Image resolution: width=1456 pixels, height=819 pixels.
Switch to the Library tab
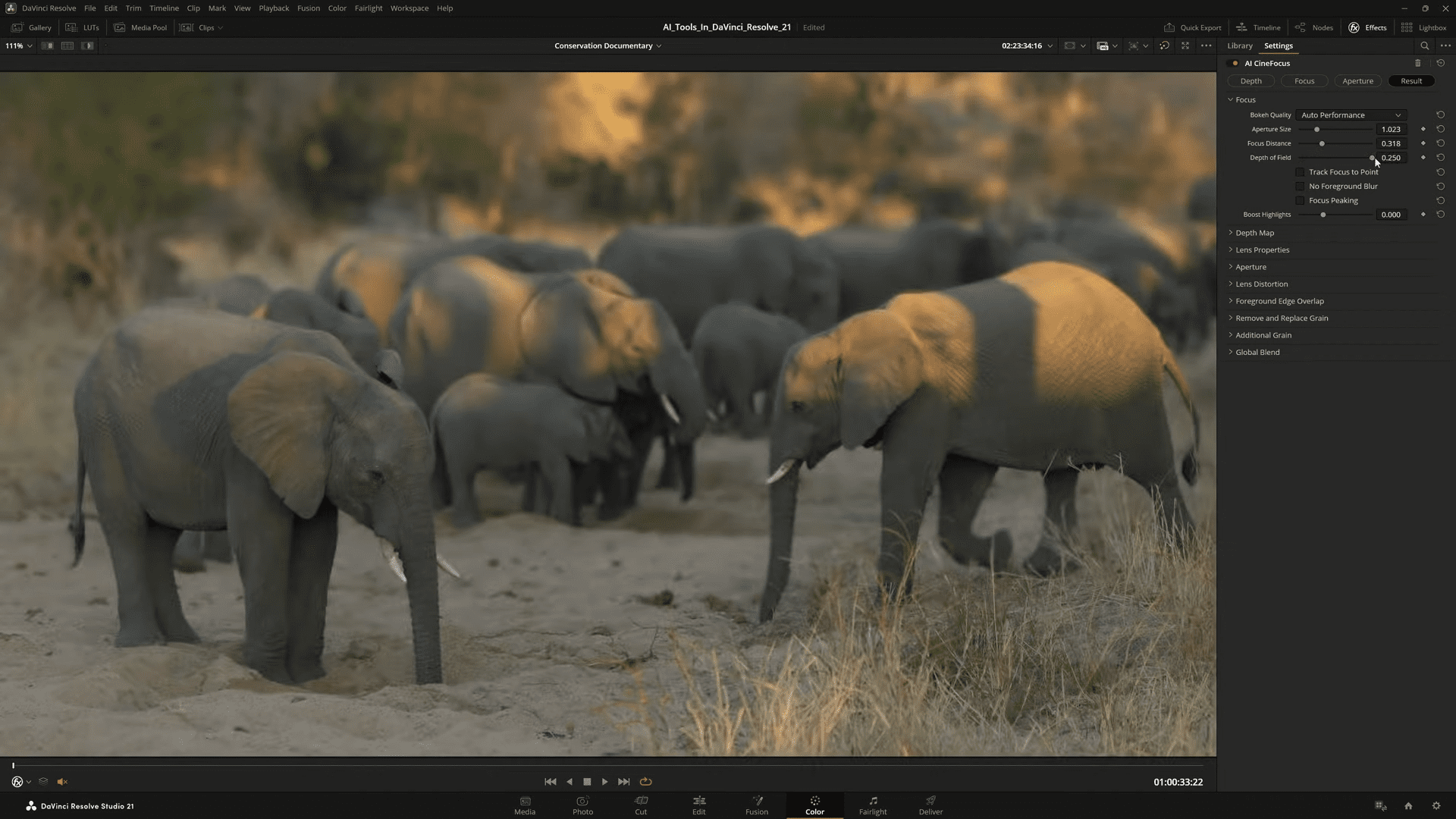1240,45
